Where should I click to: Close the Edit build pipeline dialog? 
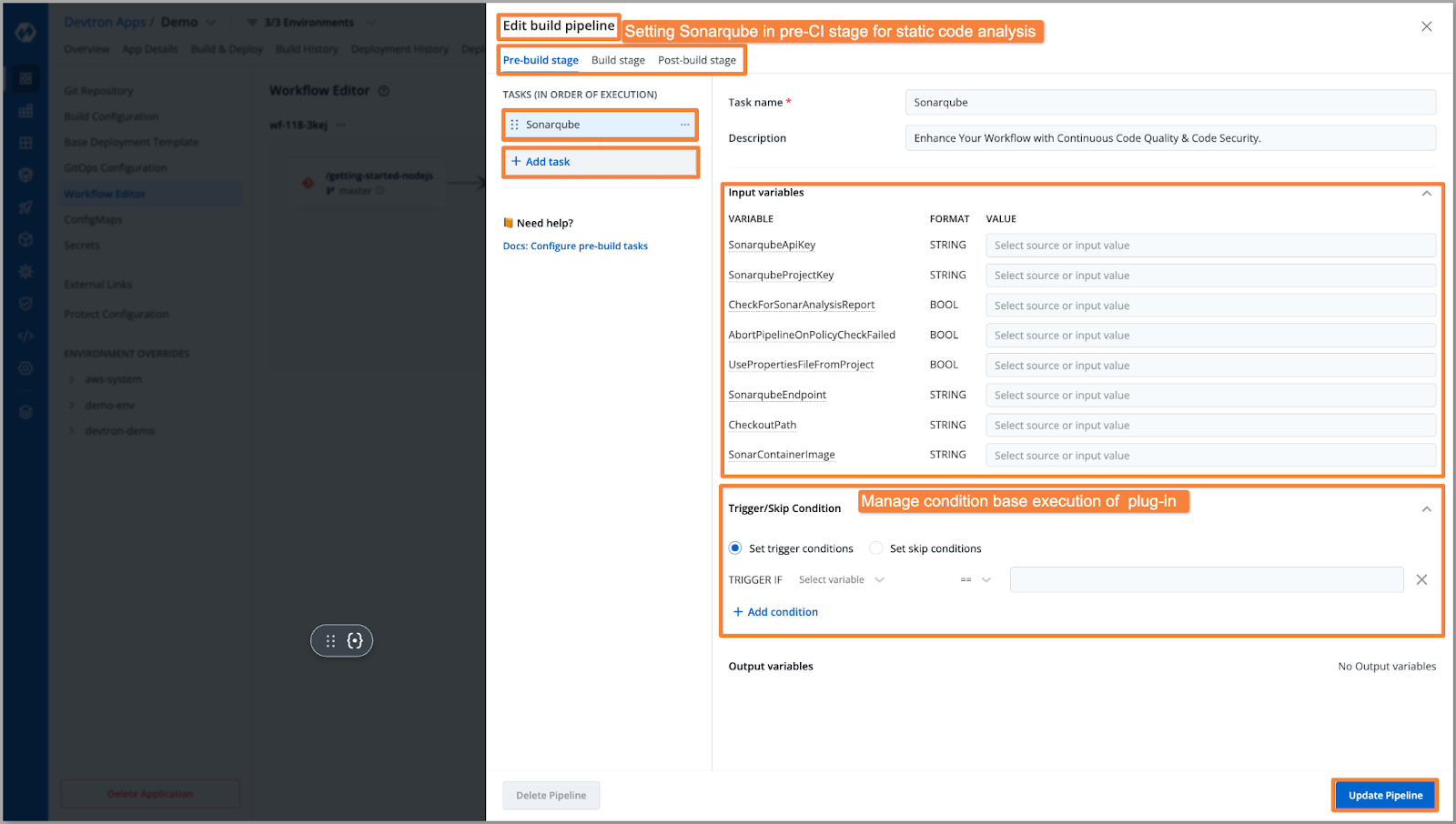click(x=1426, y=26)
